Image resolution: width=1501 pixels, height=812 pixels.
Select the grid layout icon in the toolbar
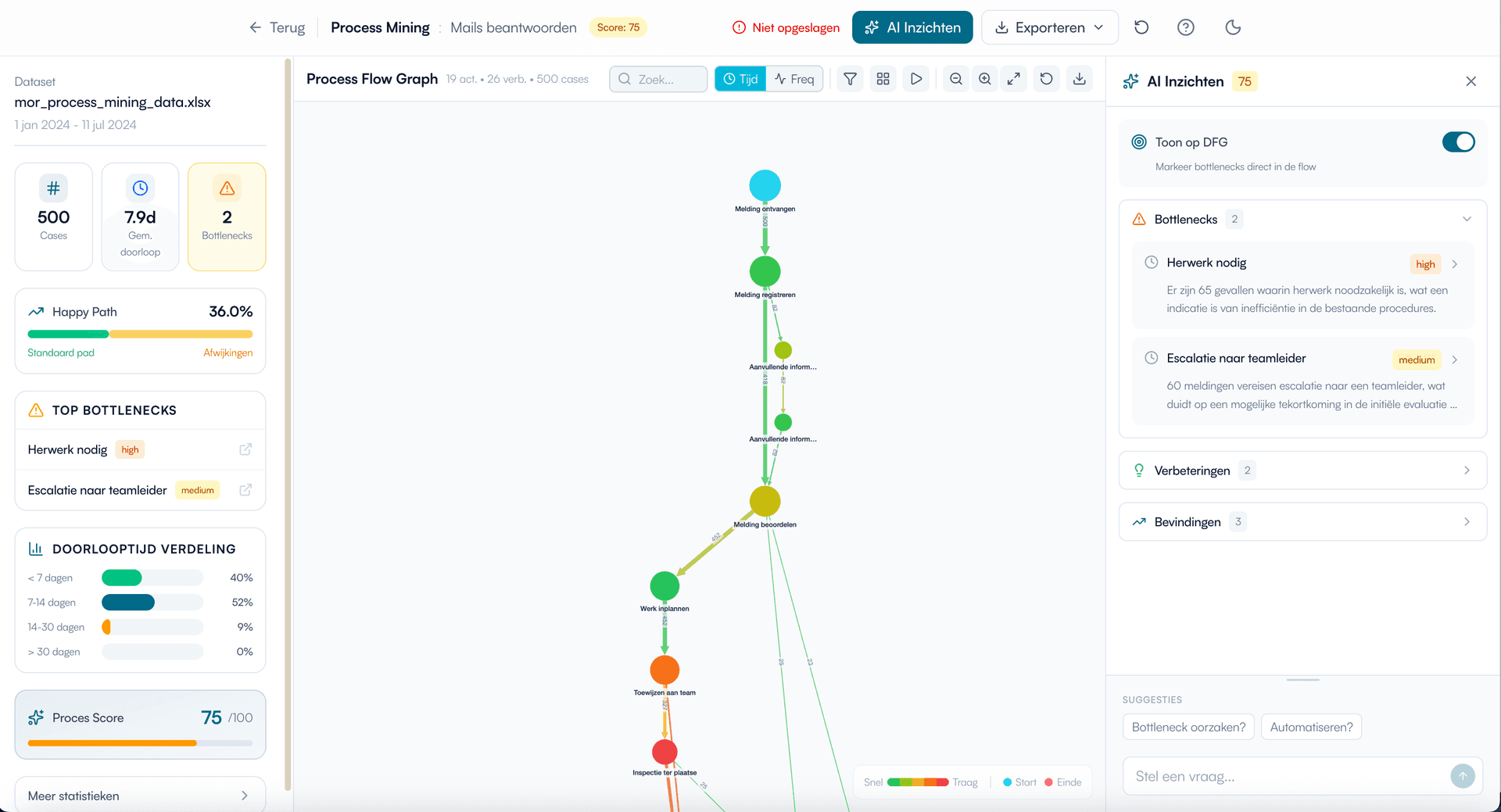tap(883, 78)
